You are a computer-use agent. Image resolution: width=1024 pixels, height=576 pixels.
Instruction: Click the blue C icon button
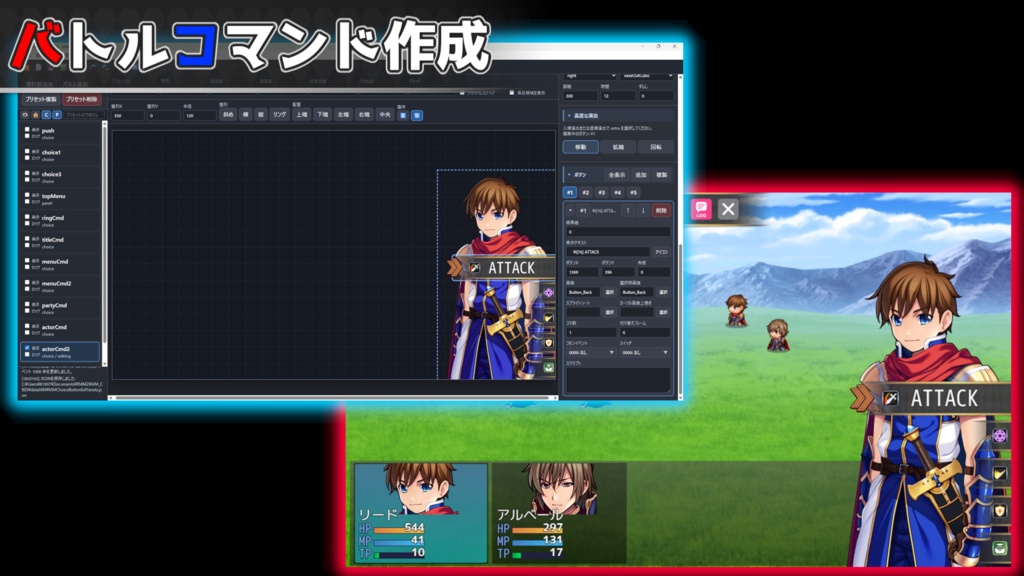[x=46, y=115]
